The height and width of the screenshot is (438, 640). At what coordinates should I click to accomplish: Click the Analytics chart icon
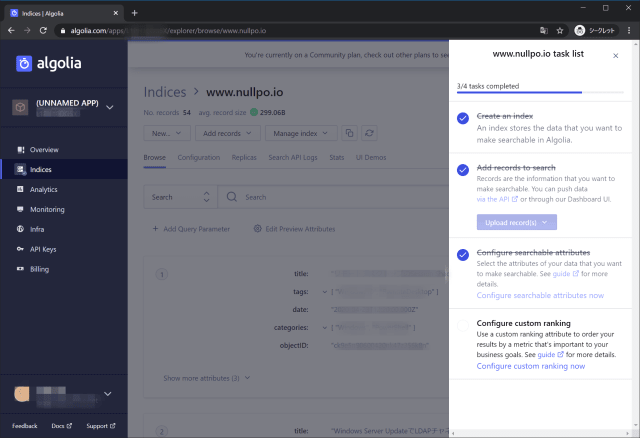20,189
